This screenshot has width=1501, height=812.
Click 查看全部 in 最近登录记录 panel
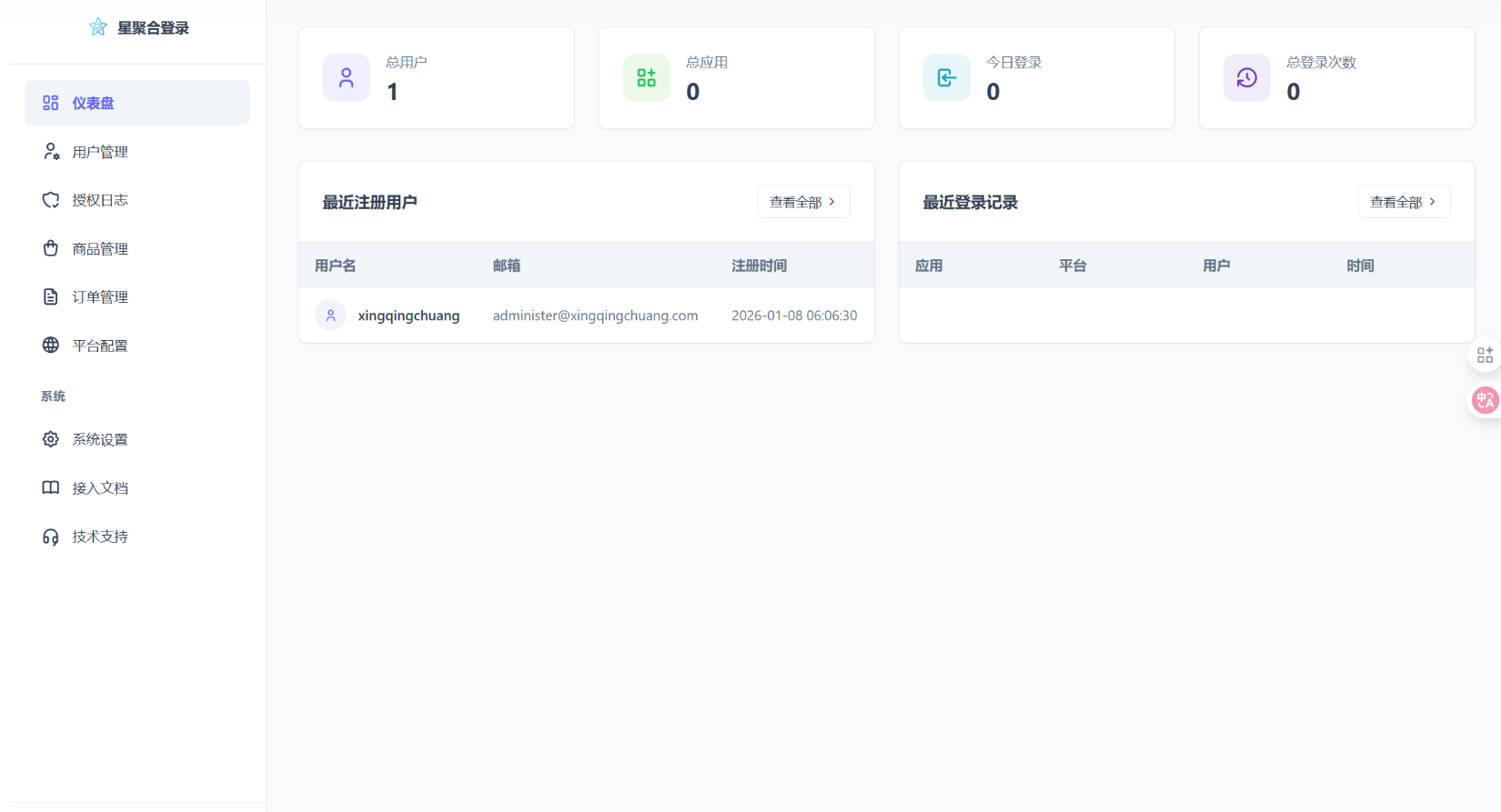(x=1403, y=202)
